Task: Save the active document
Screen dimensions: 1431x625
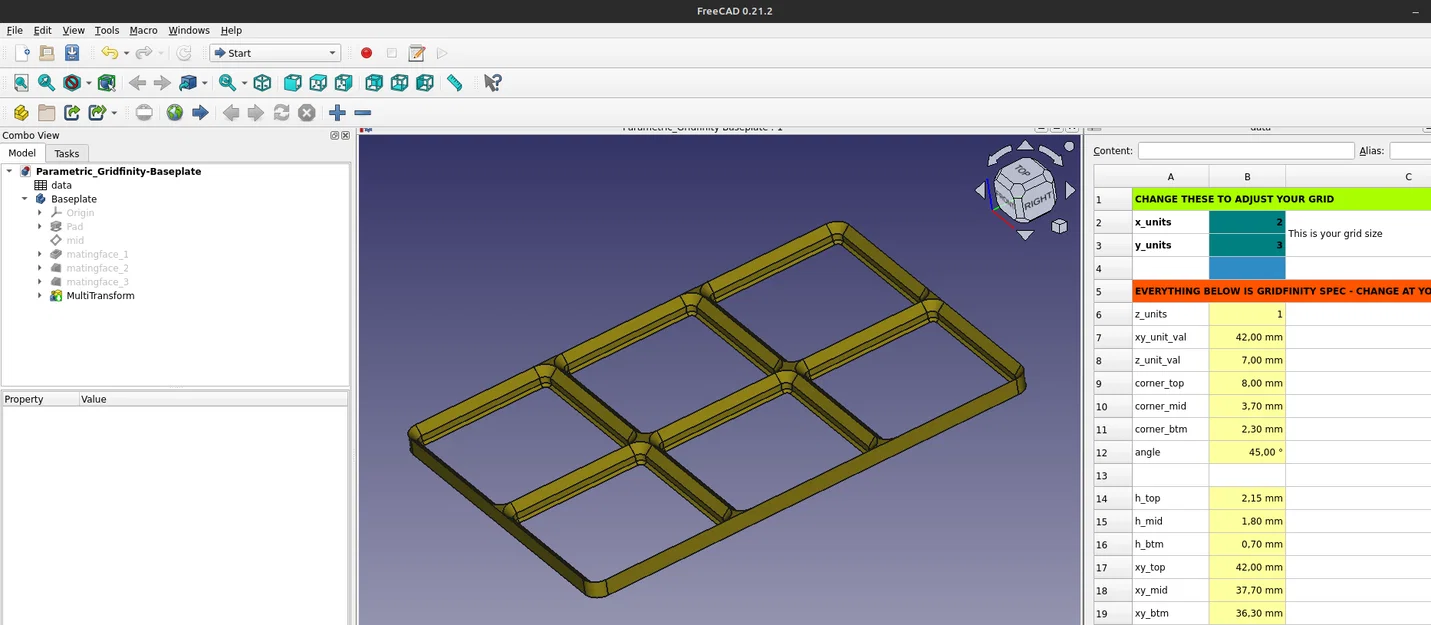Action: click(71, 53)
